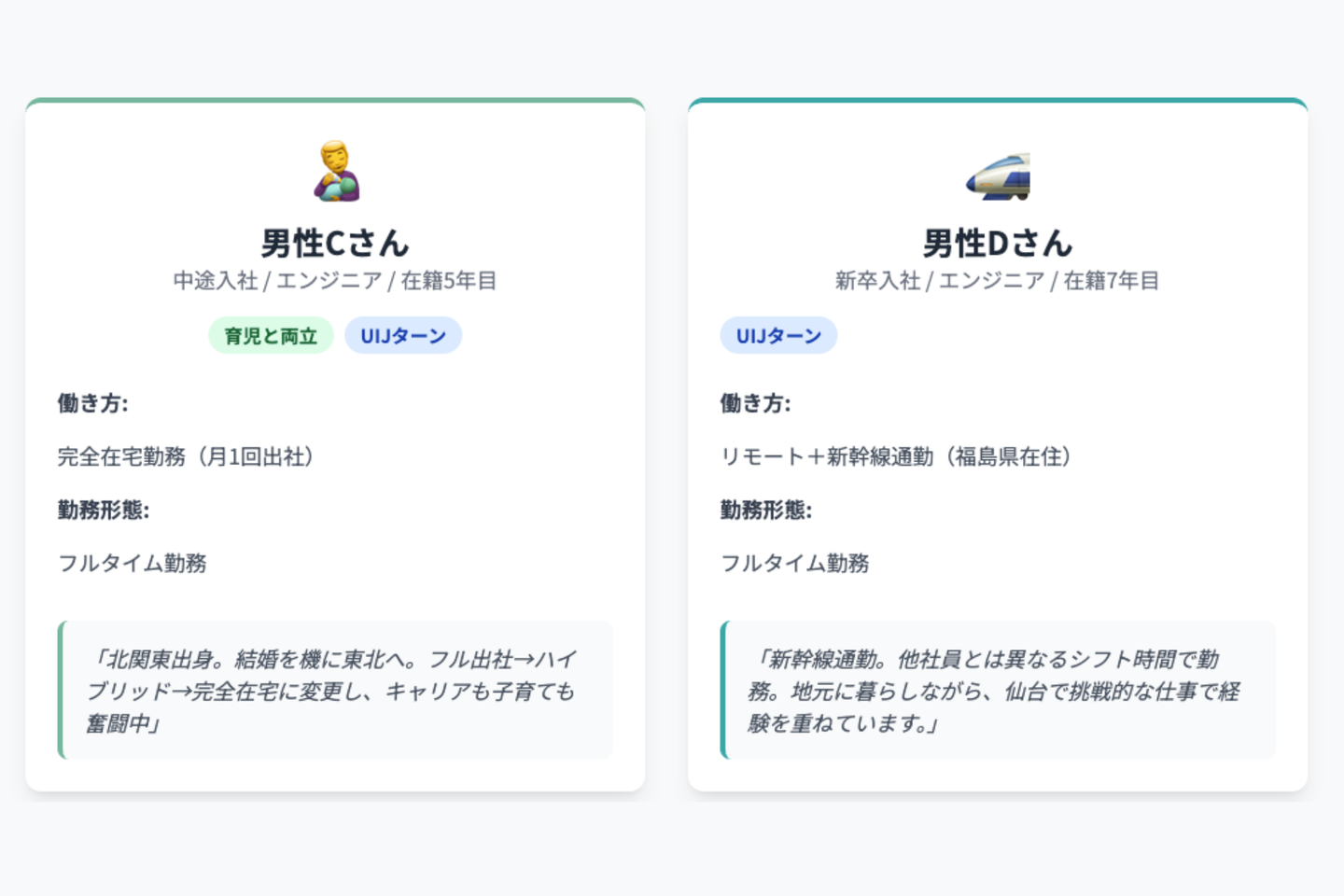The image size is (1344, 896).
Task: Click 勤務形態 label on 男性Dさん card
Action: (x=766, y=510)
